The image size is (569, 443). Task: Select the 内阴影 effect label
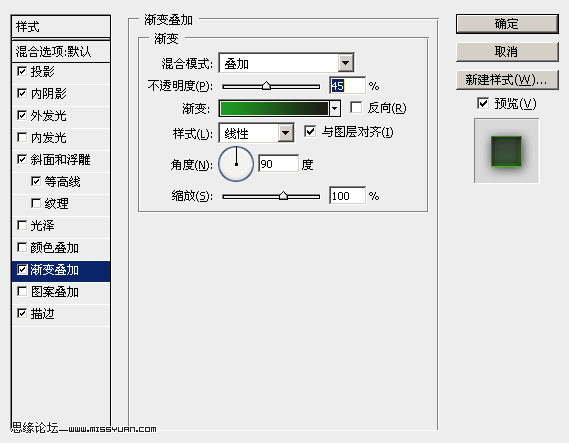tap(49, 94)
